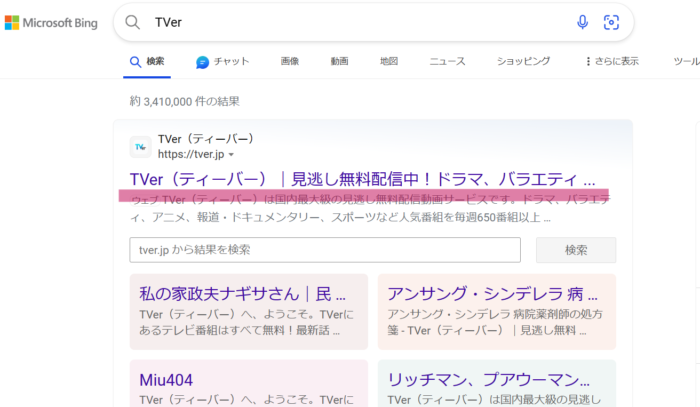
Task: Start voice search with microphone icon
Action: click(582, 22)
